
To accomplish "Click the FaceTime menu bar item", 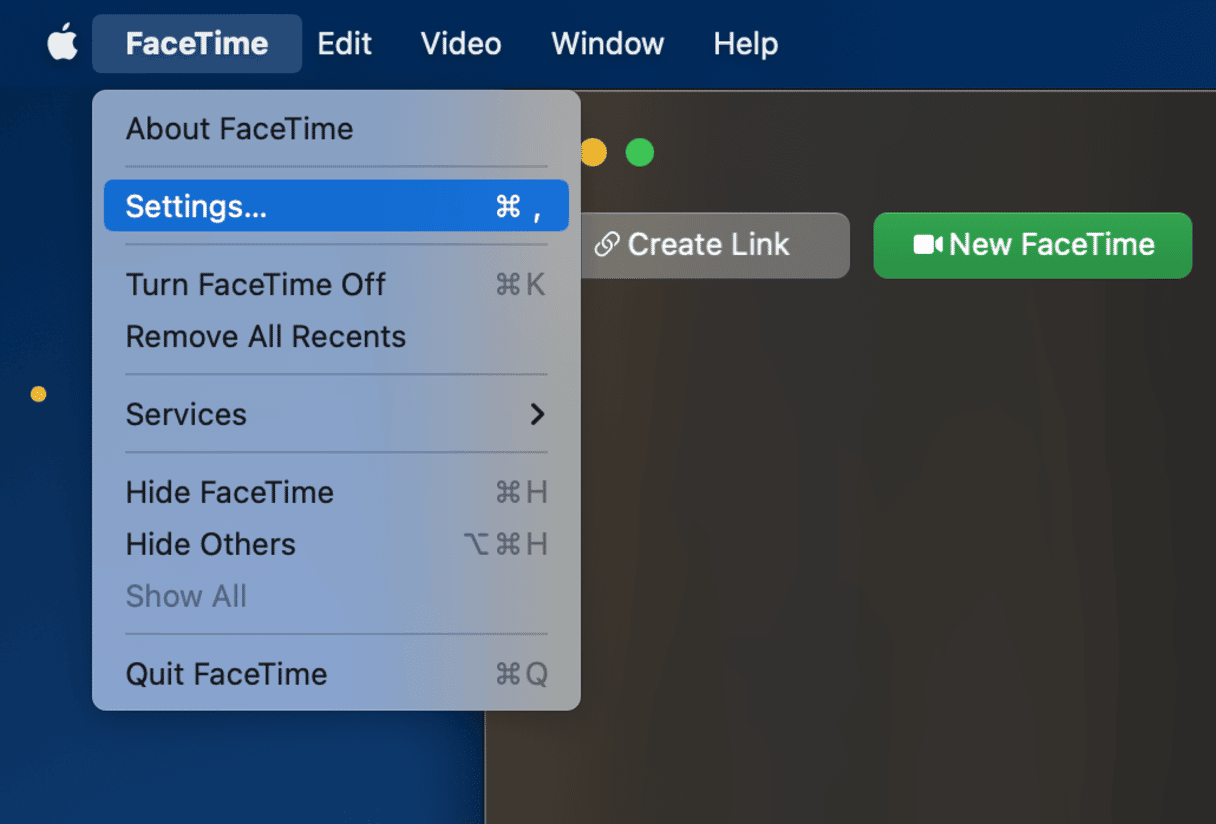I will coord(197,44).
